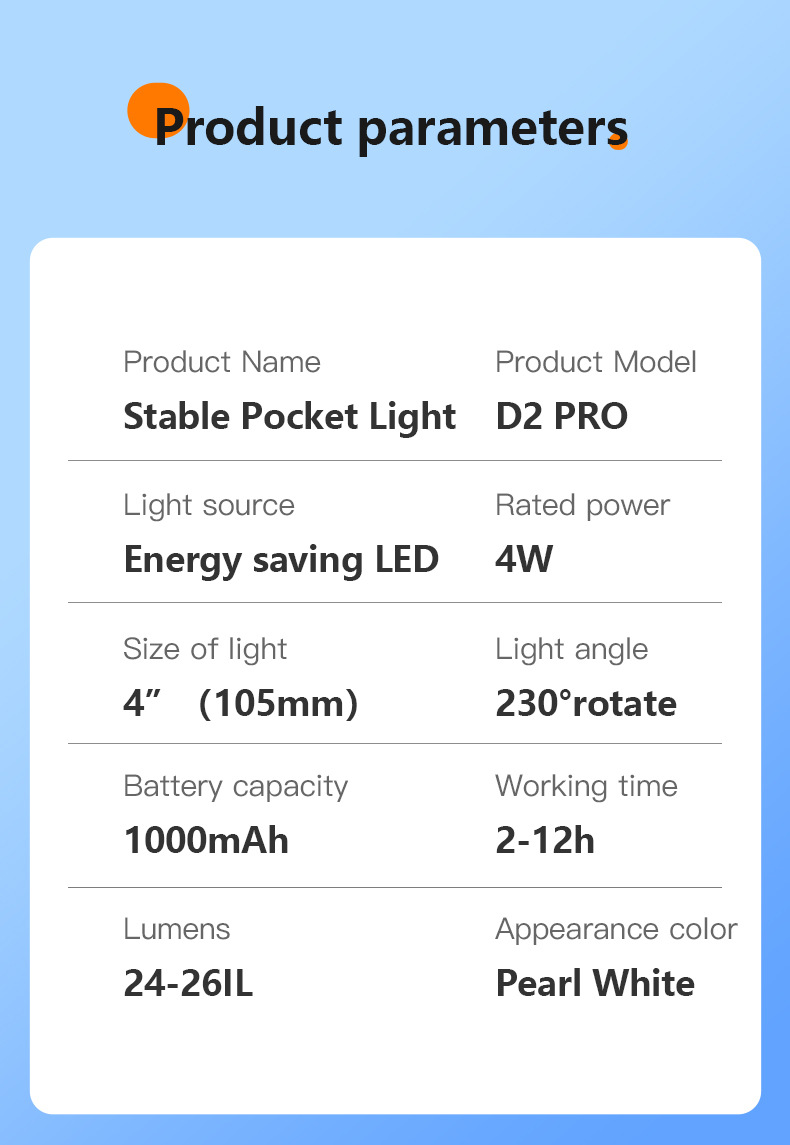Screen dimensions: 790x1145
Task: Select the "Battery capacity" label
Action: point(236,786)
